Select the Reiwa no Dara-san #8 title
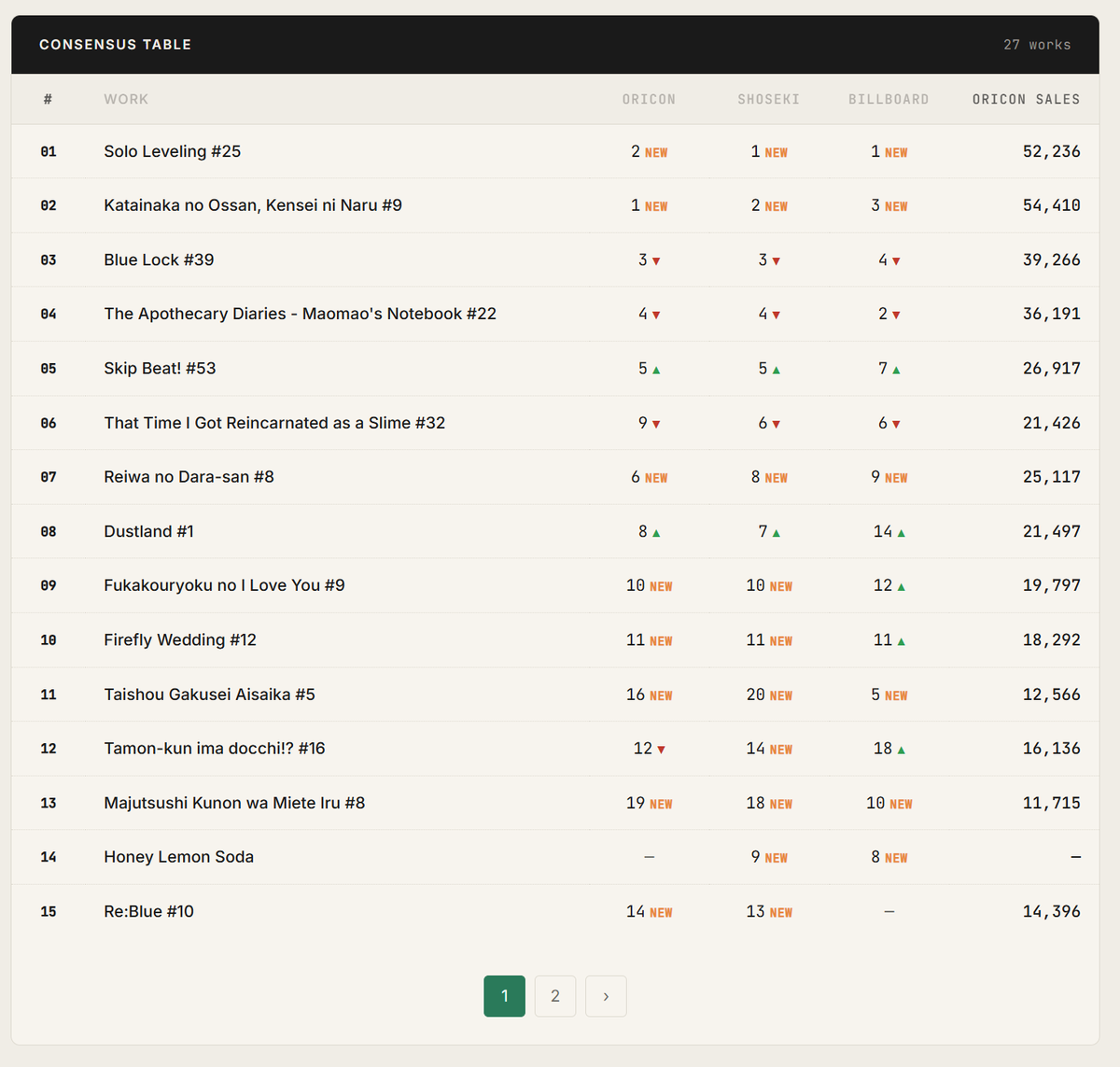This screenshot has width=1120, height=1067. click(189, 477)
